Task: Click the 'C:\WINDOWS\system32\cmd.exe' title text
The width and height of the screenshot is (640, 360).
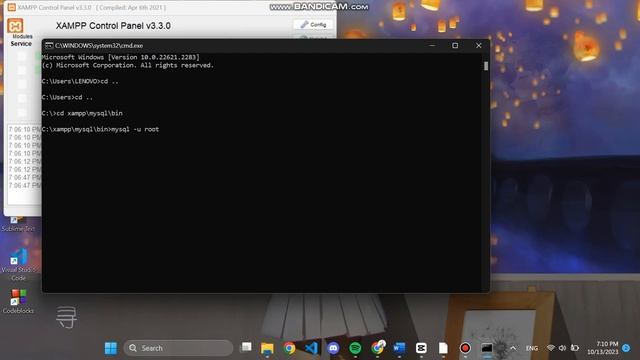Action: click(x=99, y=46)
